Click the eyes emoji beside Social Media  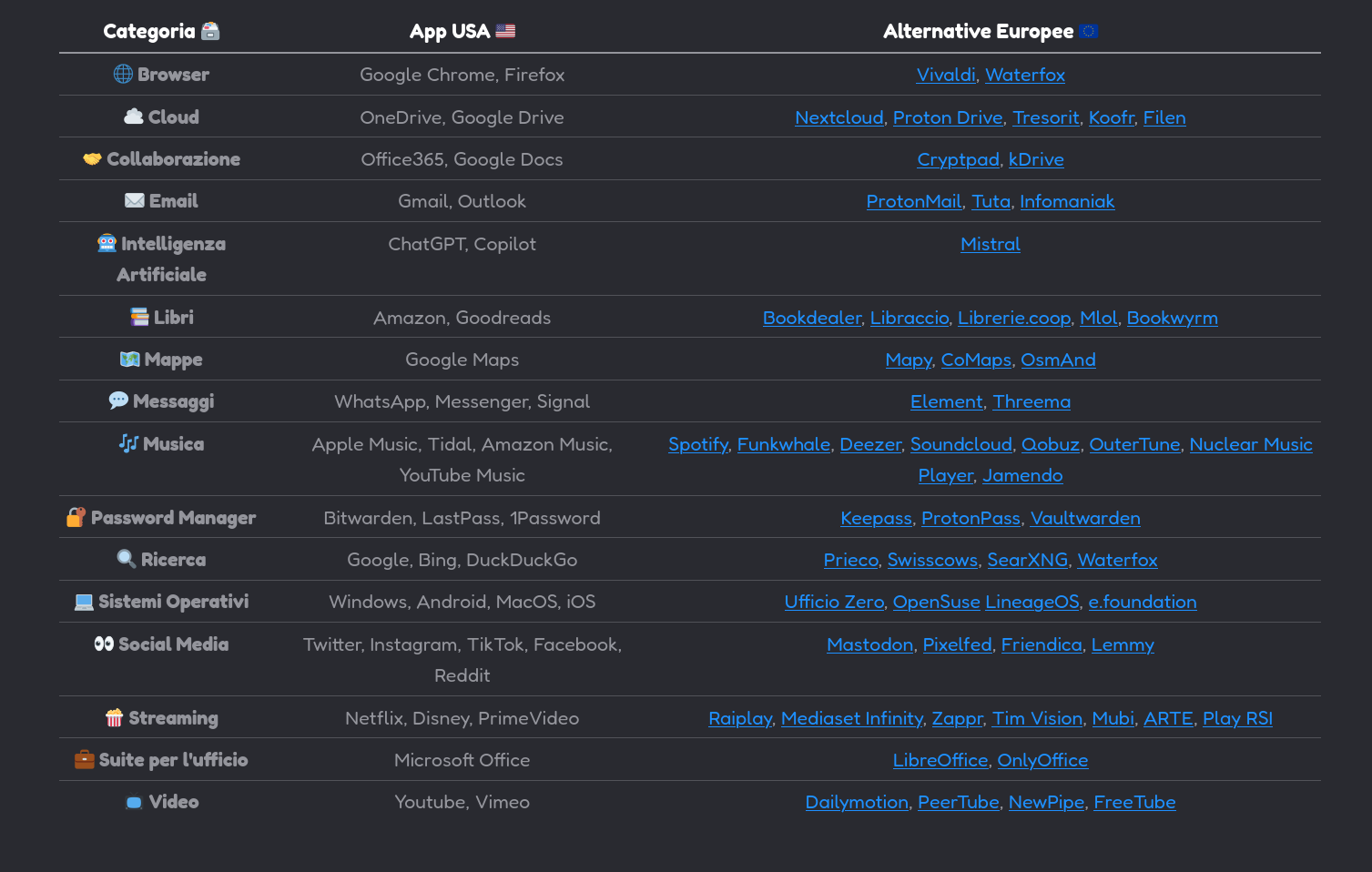tap(104, 644)
